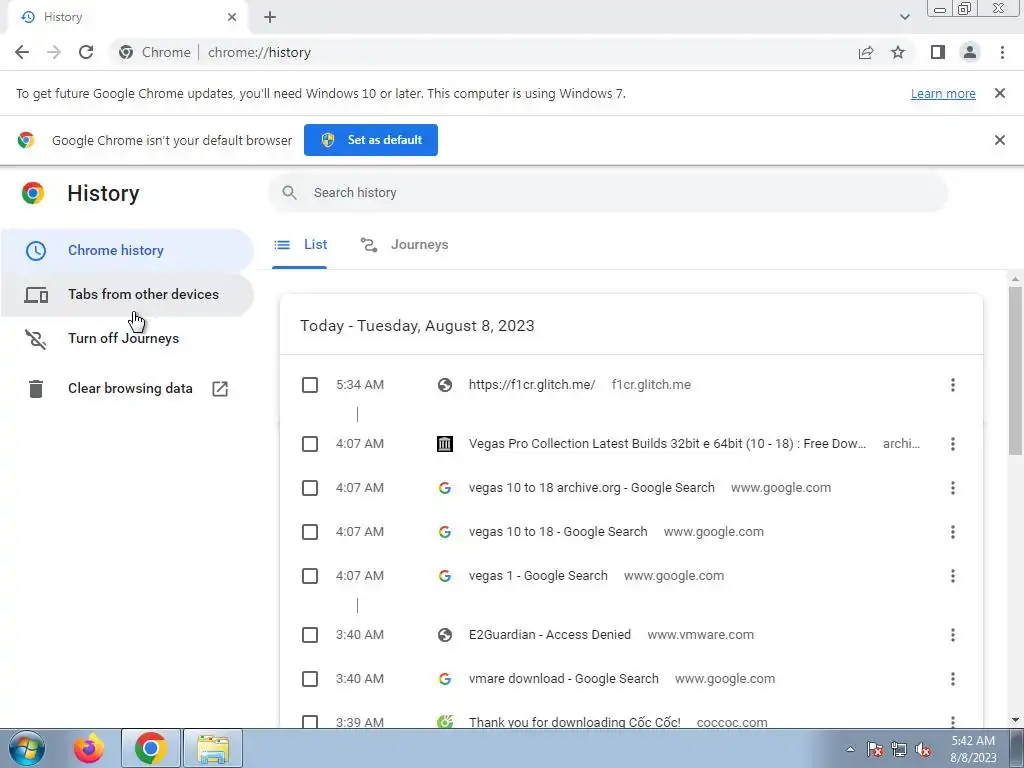Click Turn off Journeys
Image resolution: width=1024 pixels, height=768 pixels.
(123, 338)
